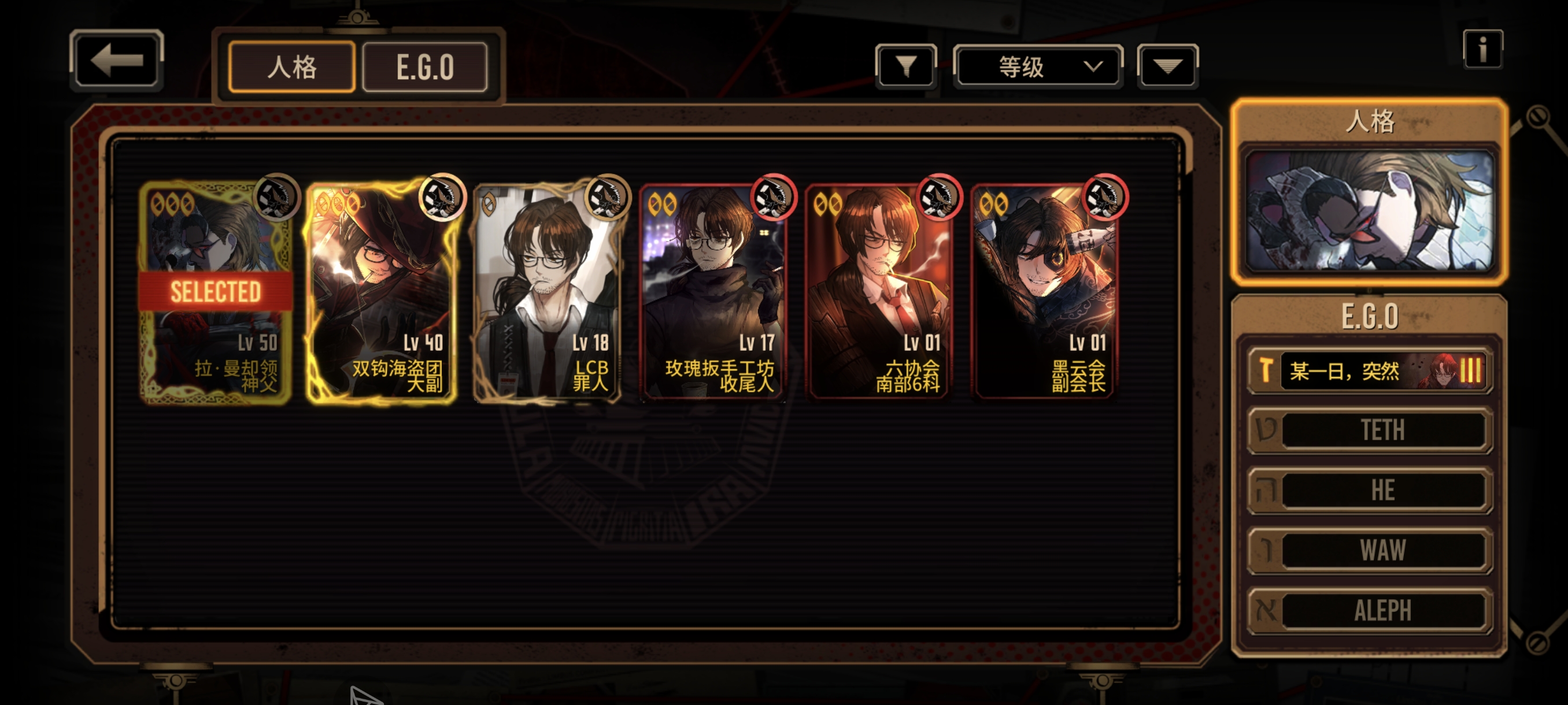The width and height of the screenshot is (1568, 705).
Task: Go back with the left arrow button
Action: [x=116, y=60]
